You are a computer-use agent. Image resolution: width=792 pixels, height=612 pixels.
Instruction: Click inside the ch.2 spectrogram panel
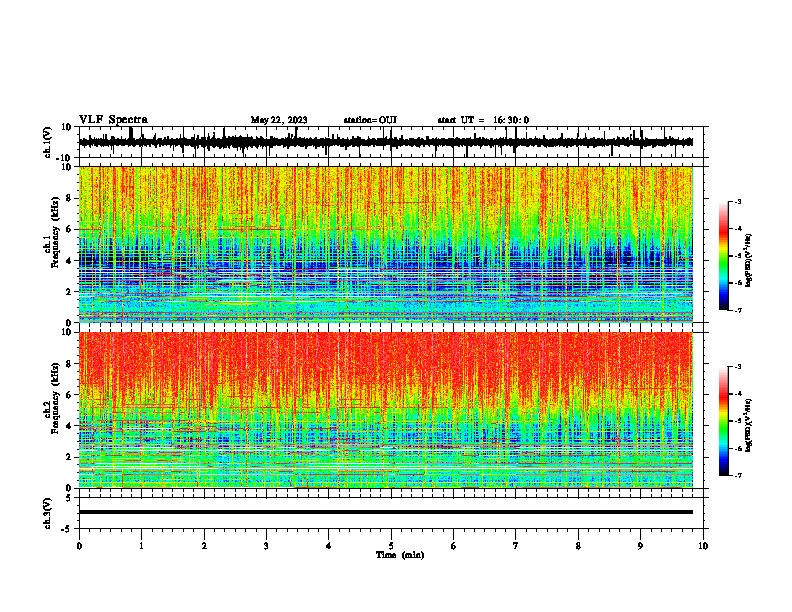pos(386,410)
